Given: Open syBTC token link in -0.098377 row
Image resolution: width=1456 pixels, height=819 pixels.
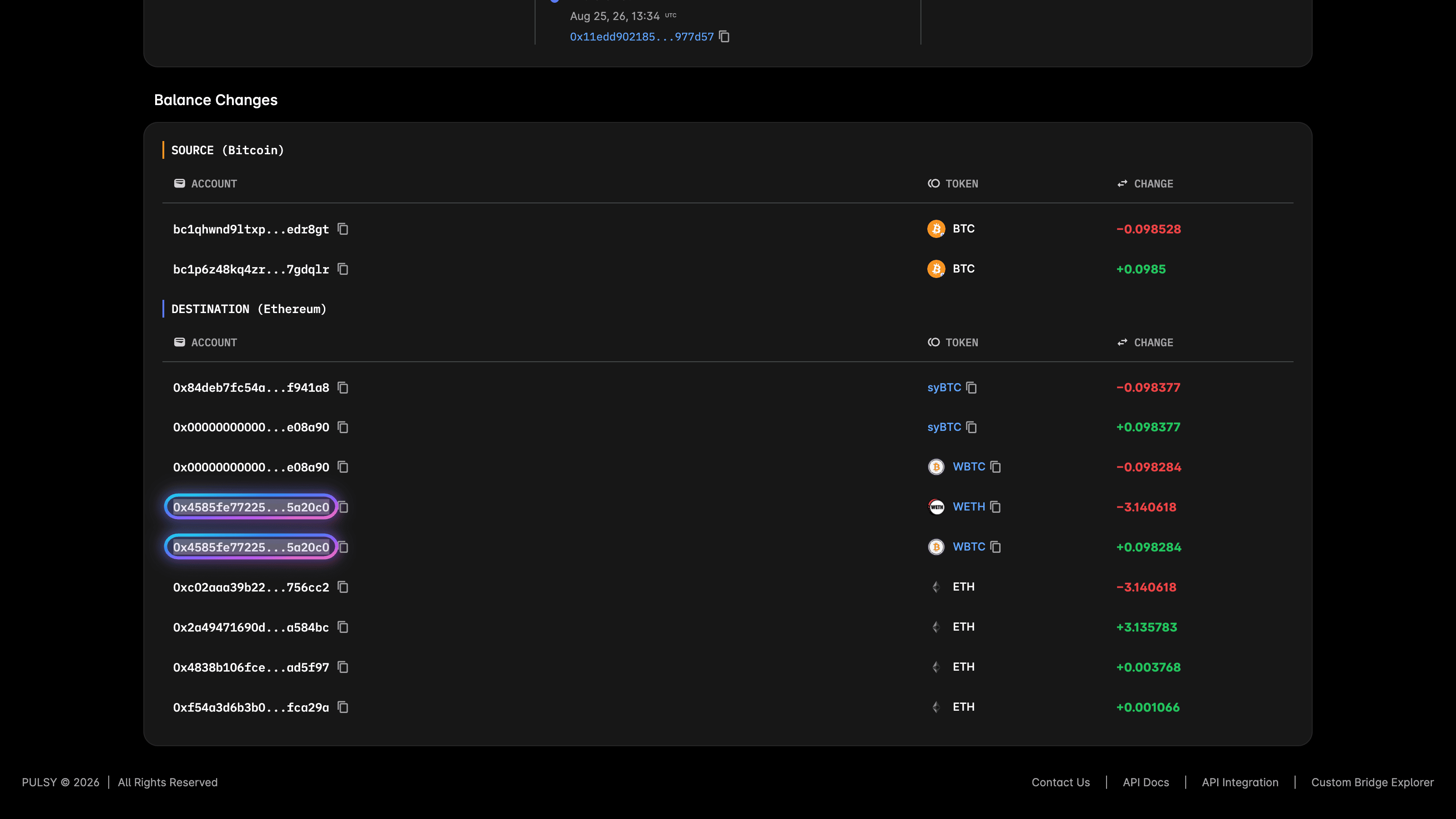Looking at the screenshot, I should [x=944, y=388].
